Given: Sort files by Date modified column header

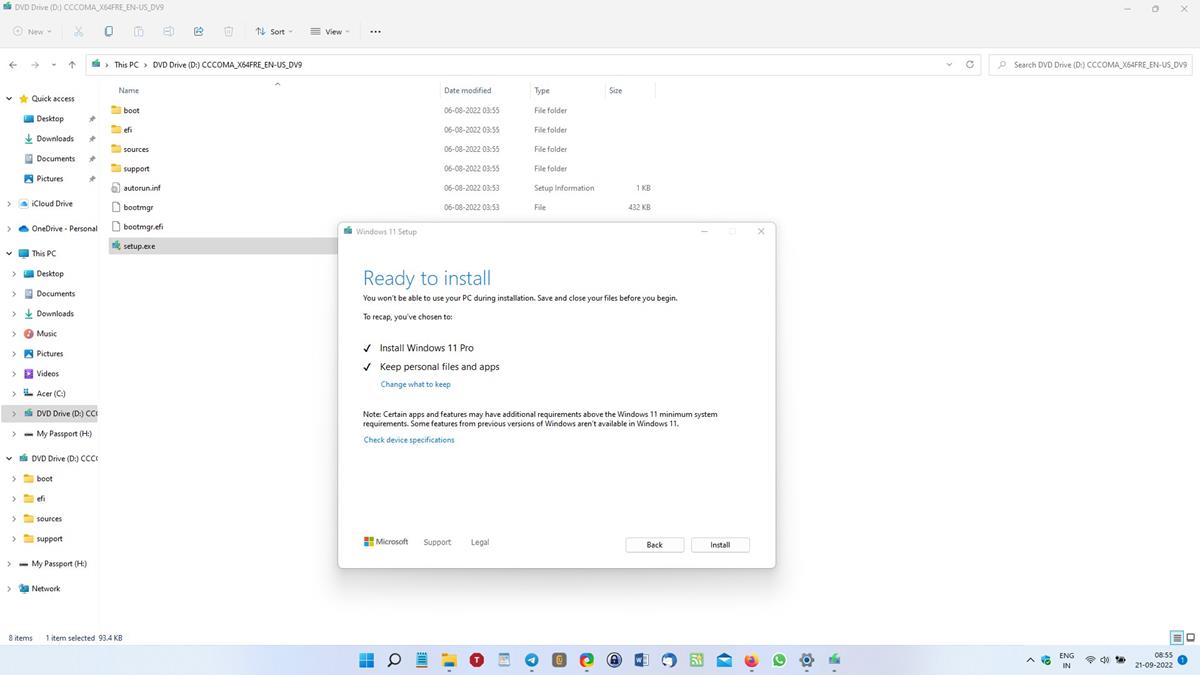Looking at the screenshot, I should pyautogui.click(x=467, y=90).
